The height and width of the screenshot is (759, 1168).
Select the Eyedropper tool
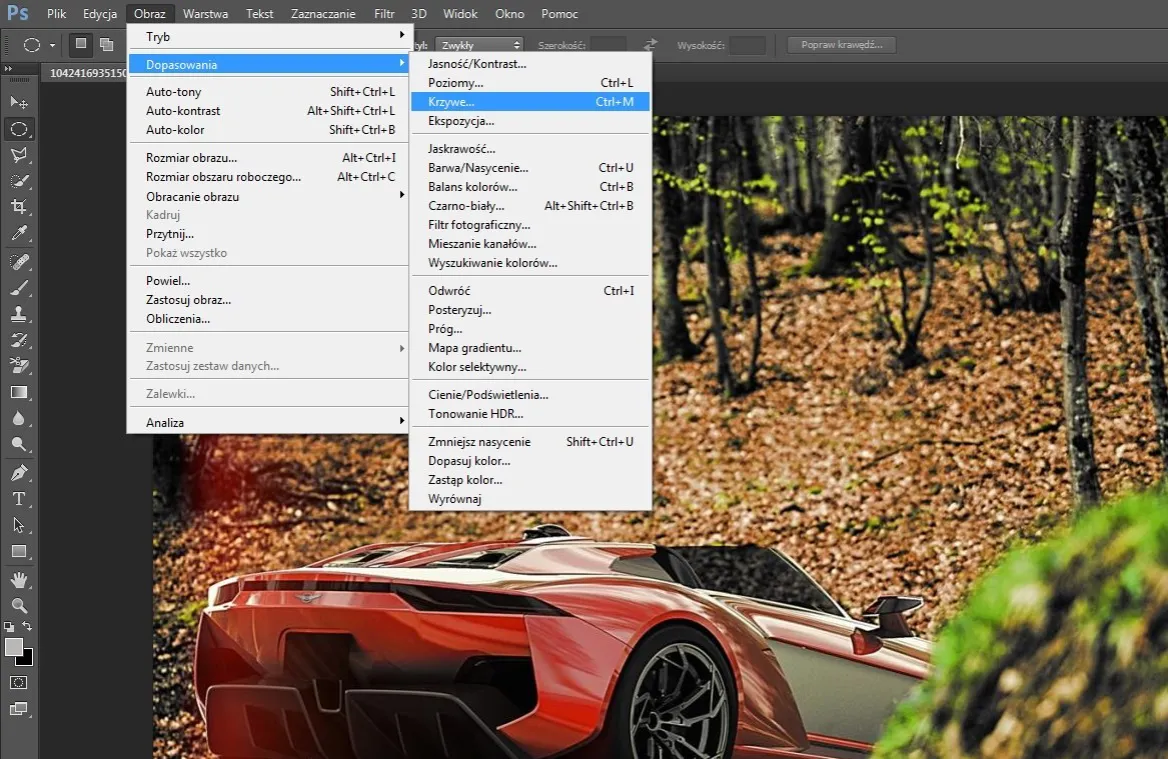pyautogui.click(x=20, y=232)
